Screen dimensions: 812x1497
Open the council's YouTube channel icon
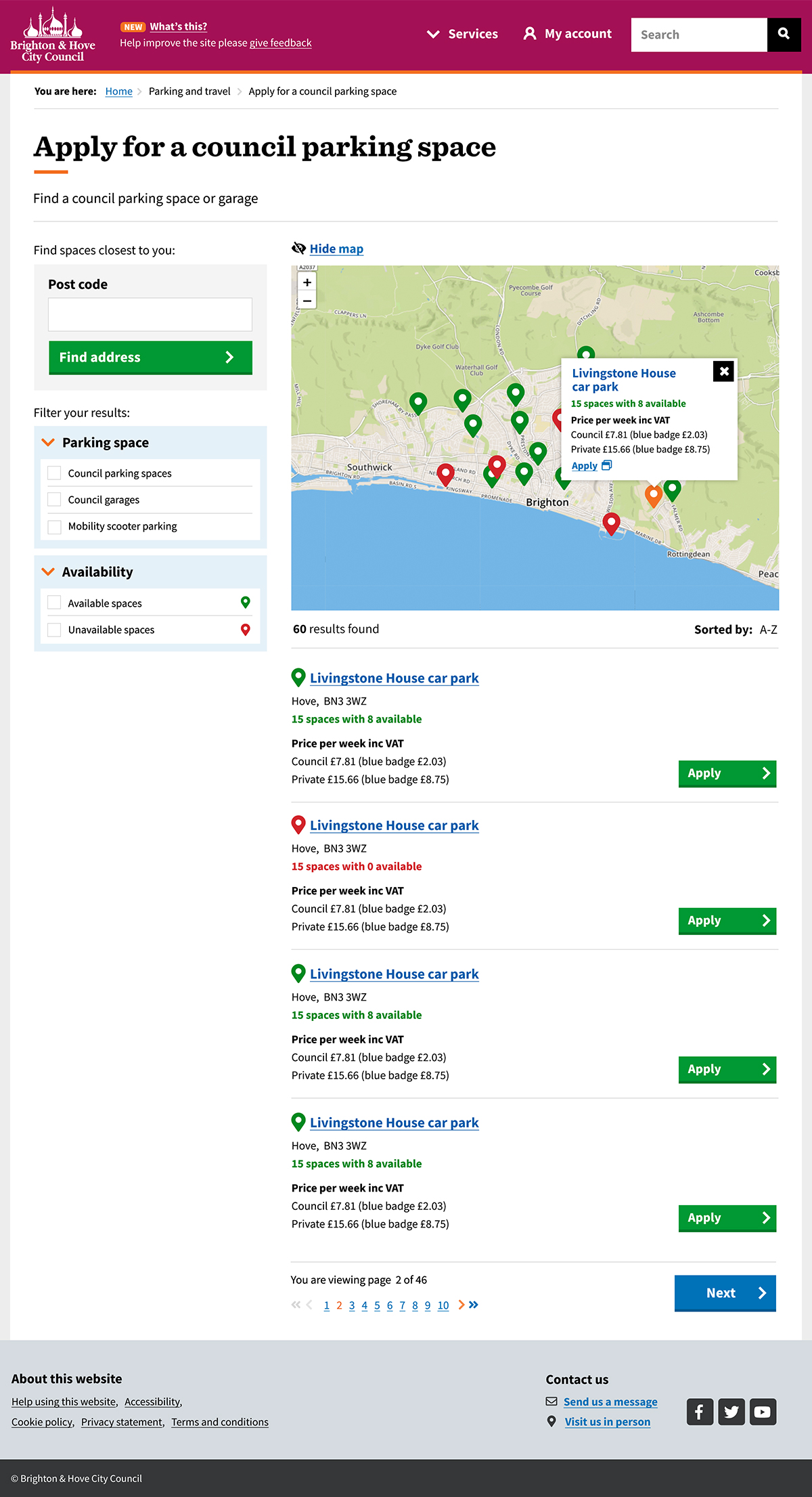coord(763,1412)
